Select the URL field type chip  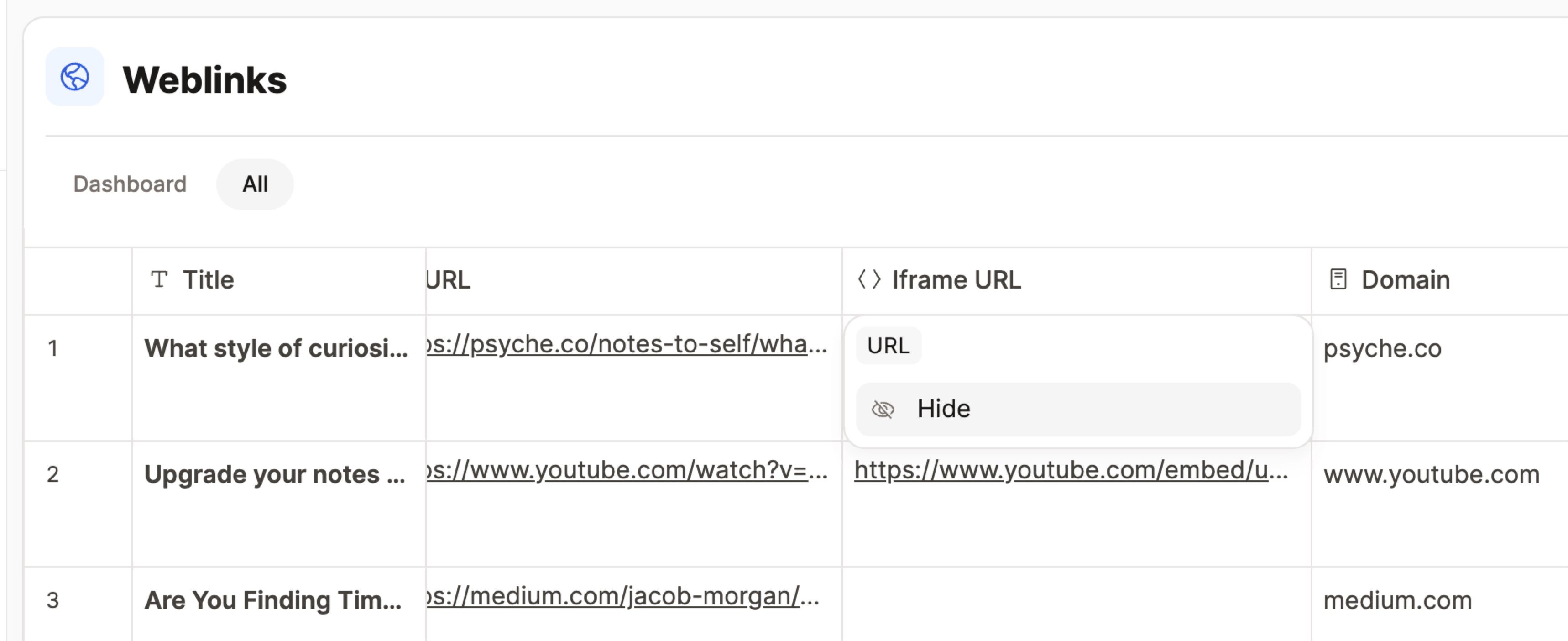888,346
